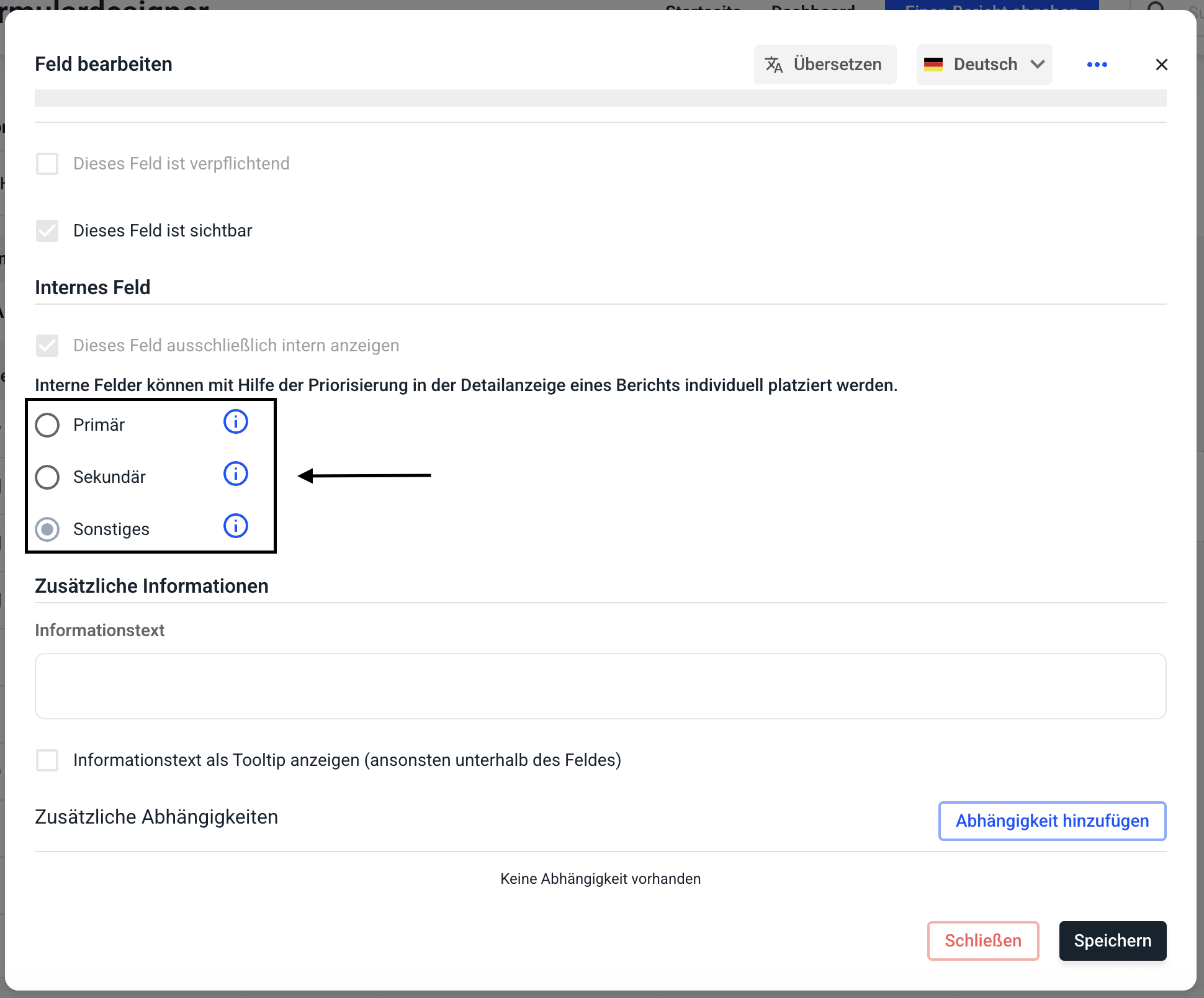Select the Primär radio button
The height and width of the screenshot is (998, 1204).
(47, 425)
